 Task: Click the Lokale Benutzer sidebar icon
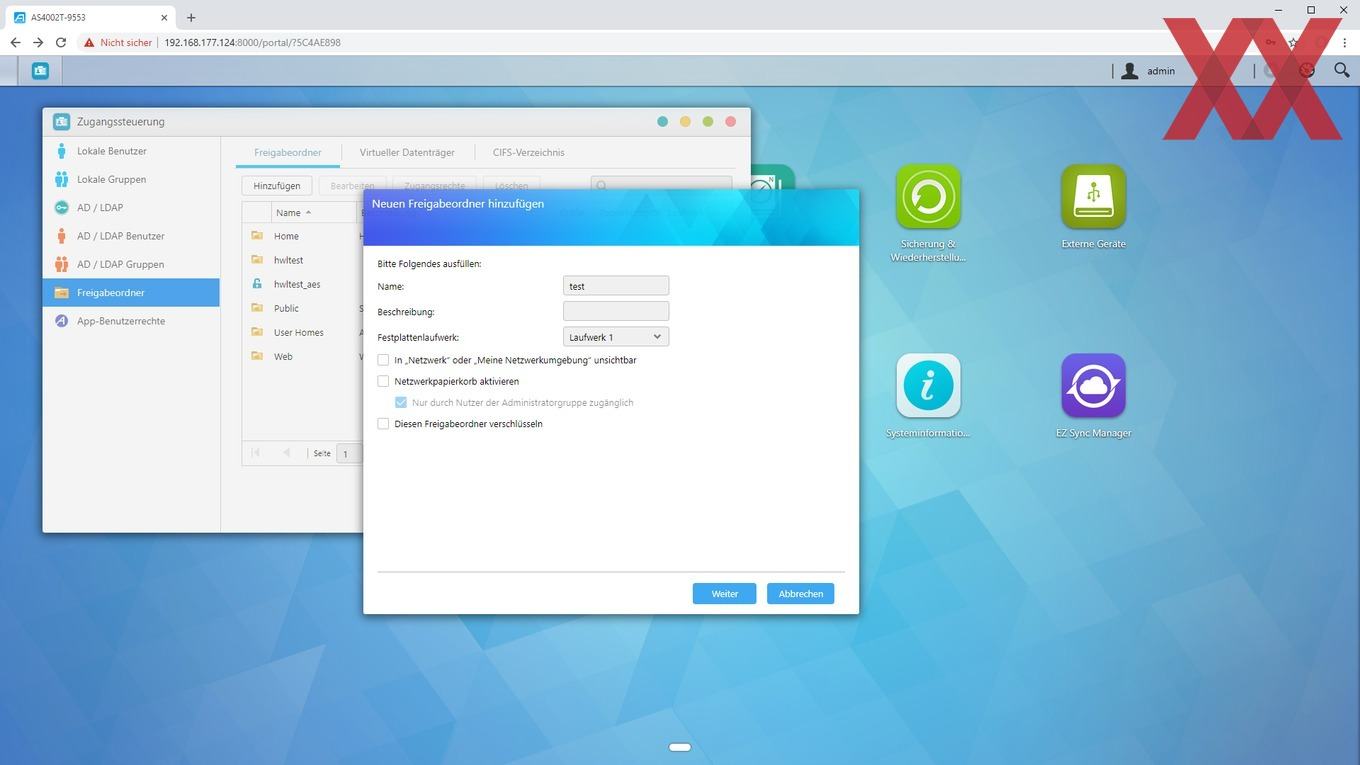click(x=61, y=151)
